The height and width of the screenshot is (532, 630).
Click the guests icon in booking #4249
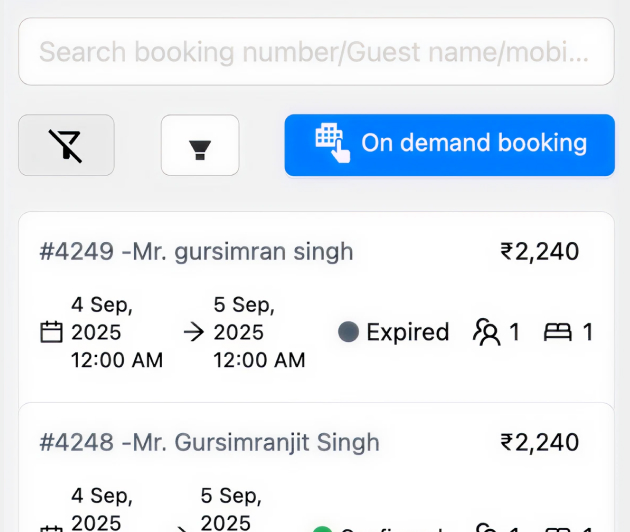click(x=487, y=332)
